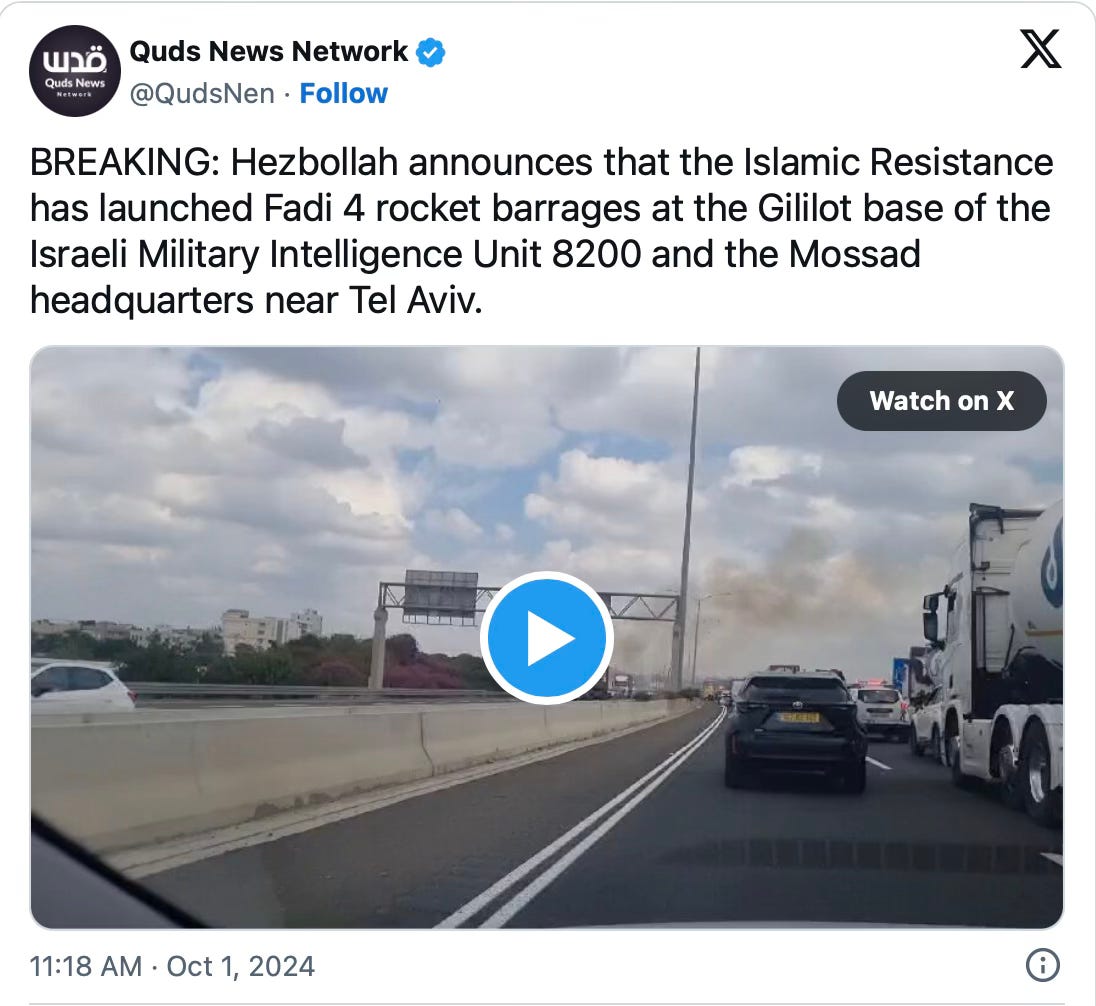The width and height of the screenshot is (1096, 1006).
Task: Click the Quds News Network display name
Action: (x=268, y=51)
